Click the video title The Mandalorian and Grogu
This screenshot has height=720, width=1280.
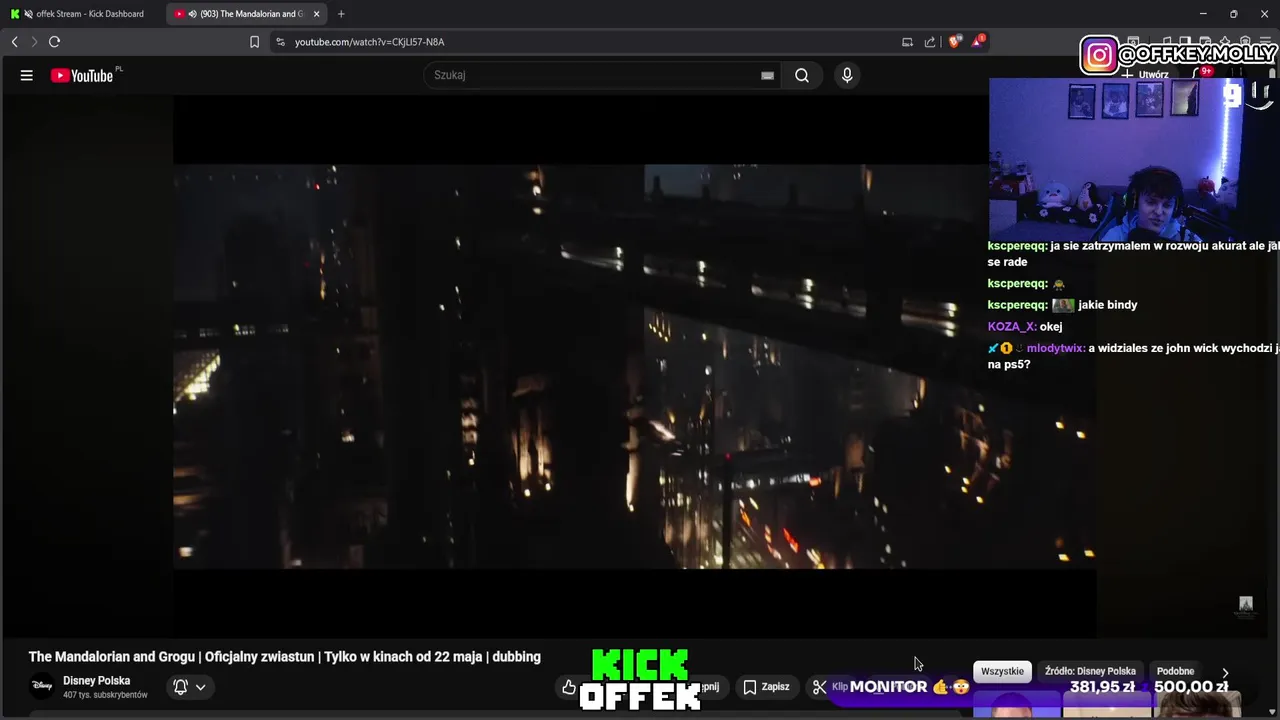pos(284,657)
